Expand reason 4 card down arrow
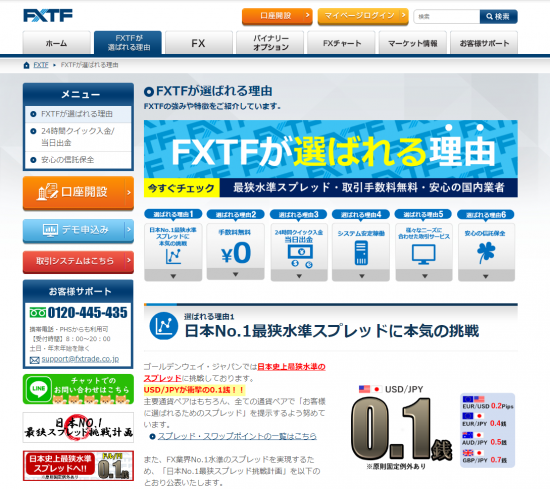This screenshot has height=489, width=550. coord(361,276)
